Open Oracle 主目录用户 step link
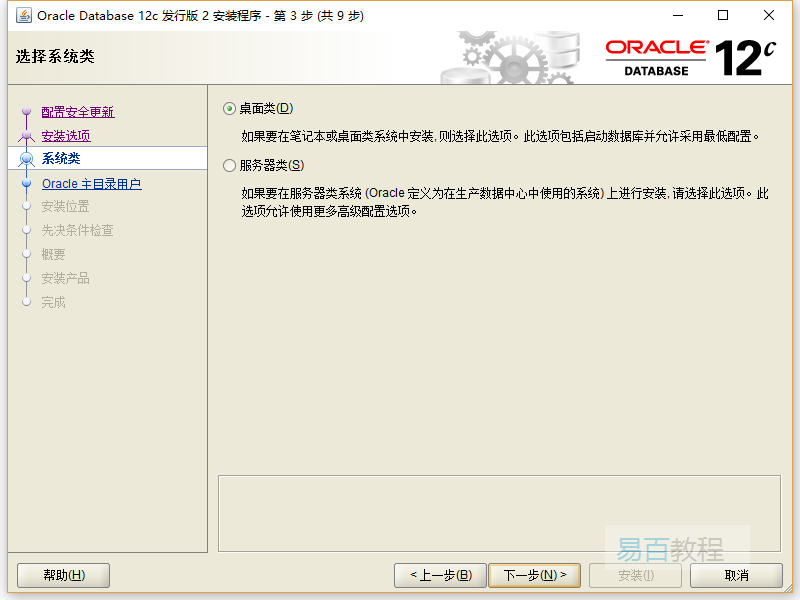The image size is (800, 600). tap(91, 184)
